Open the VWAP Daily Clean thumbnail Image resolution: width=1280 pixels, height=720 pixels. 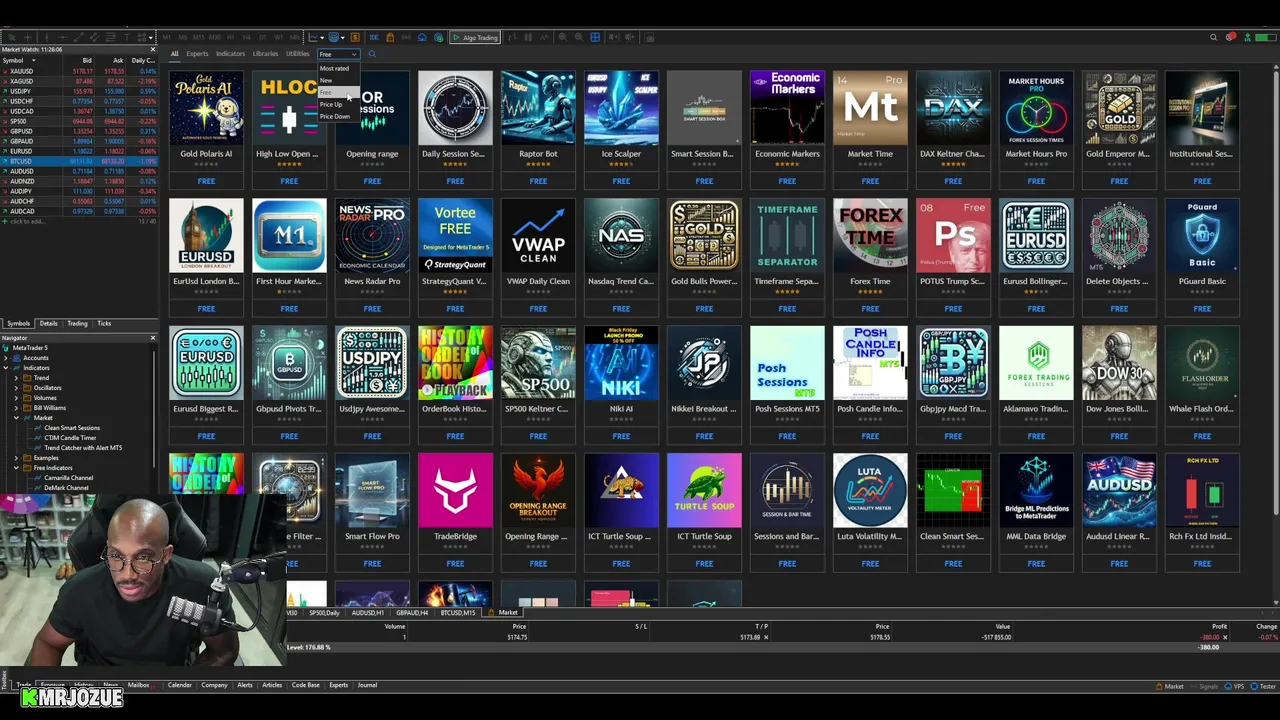[x=538, y=236]
